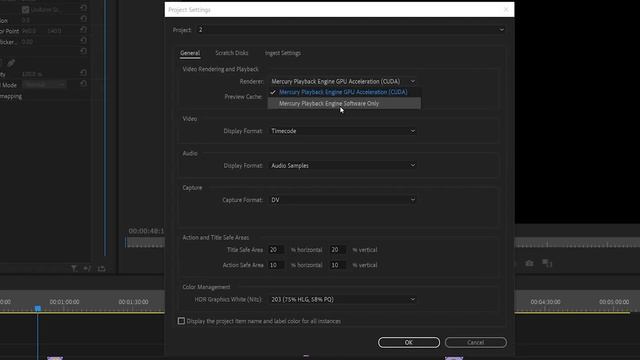640x360 pixels.
Task: Open the Blend Mode dropdown in Effect Controls
Action: click(x=44, y=84)
